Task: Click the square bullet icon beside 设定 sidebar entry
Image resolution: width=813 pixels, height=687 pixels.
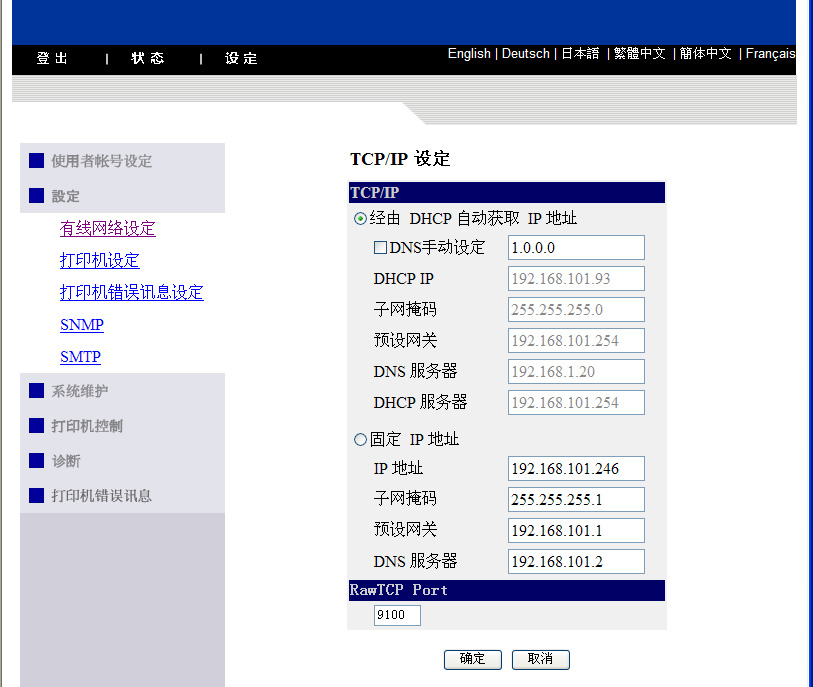Action: (37, 196)
